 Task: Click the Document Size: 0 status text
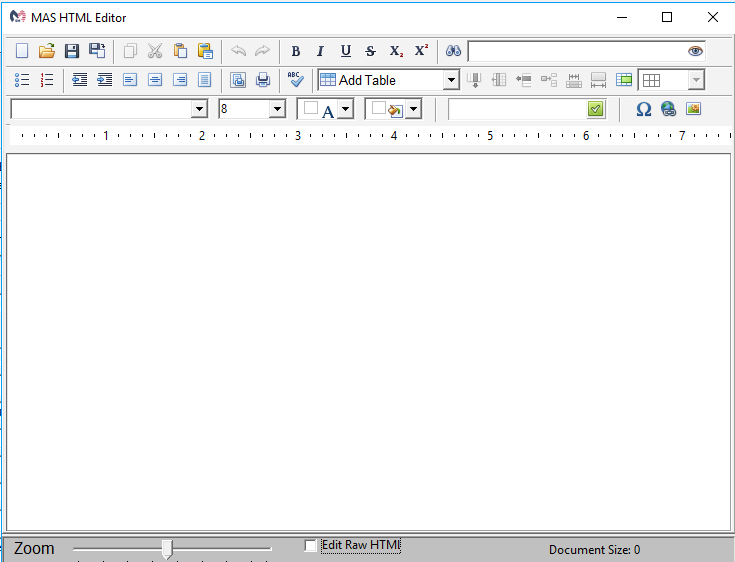[594, 549]
